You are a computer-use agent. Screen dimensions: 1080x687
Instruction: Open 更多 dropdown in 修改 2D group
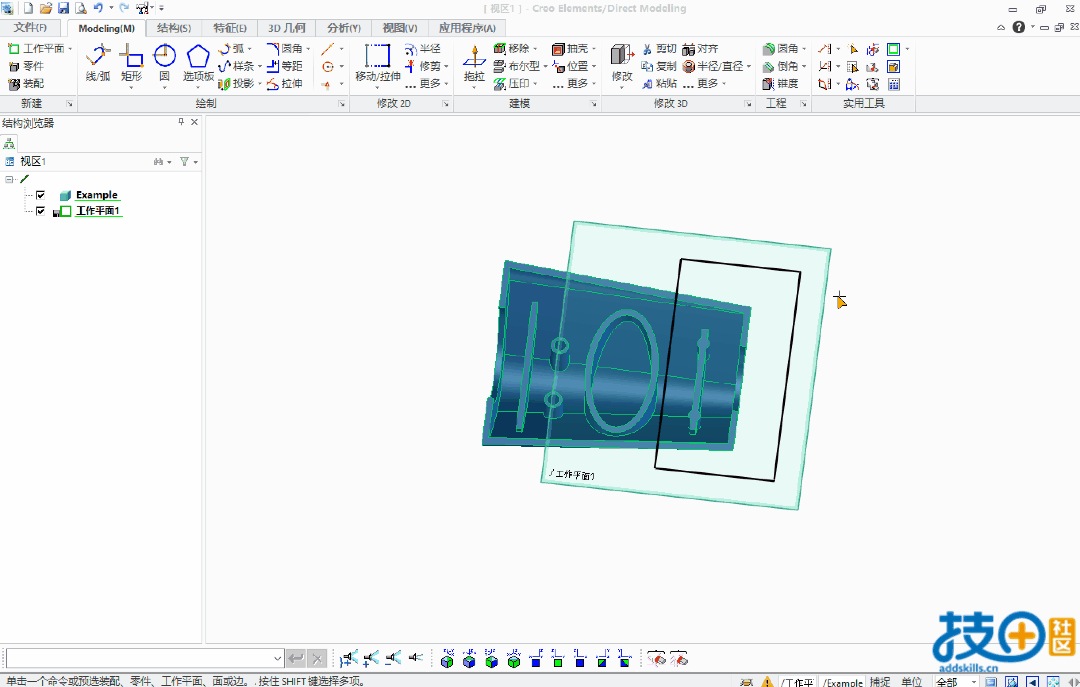(427, 83)
